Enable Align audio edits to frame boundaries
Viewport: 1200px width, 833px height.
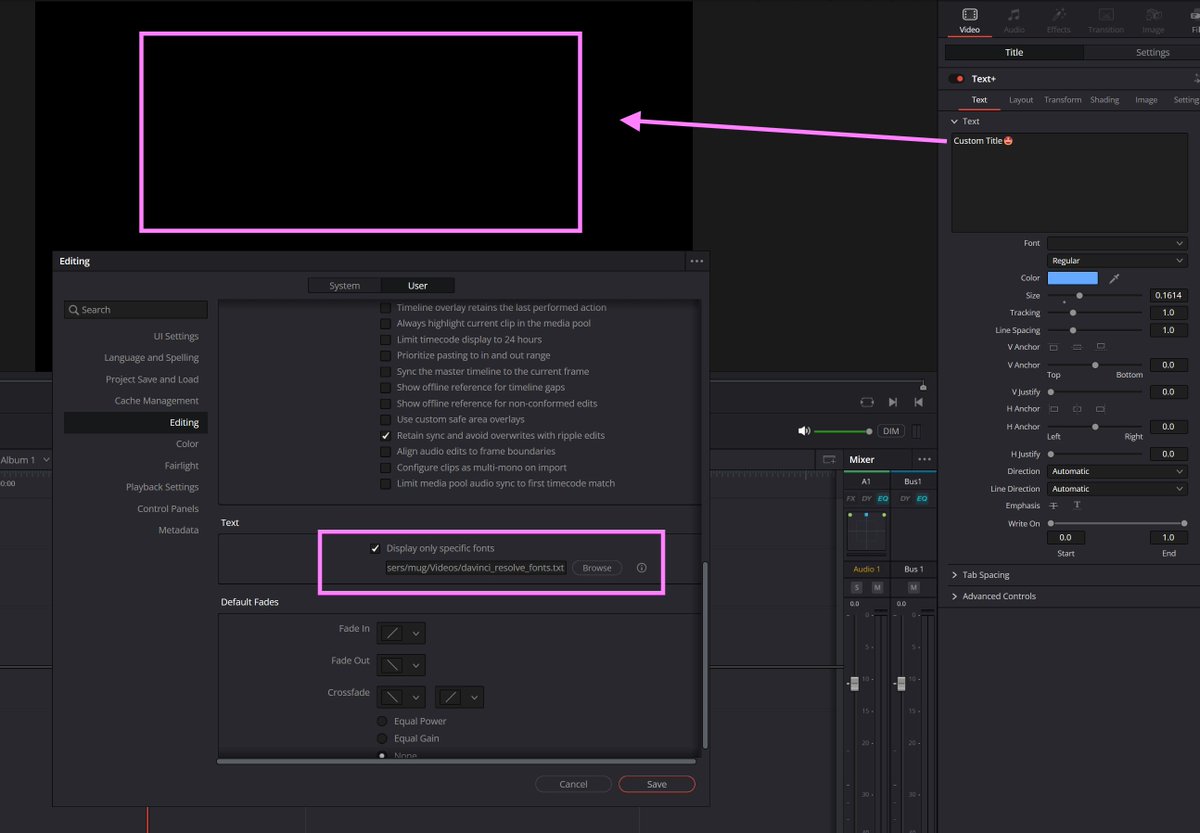(x=385, y=452)
